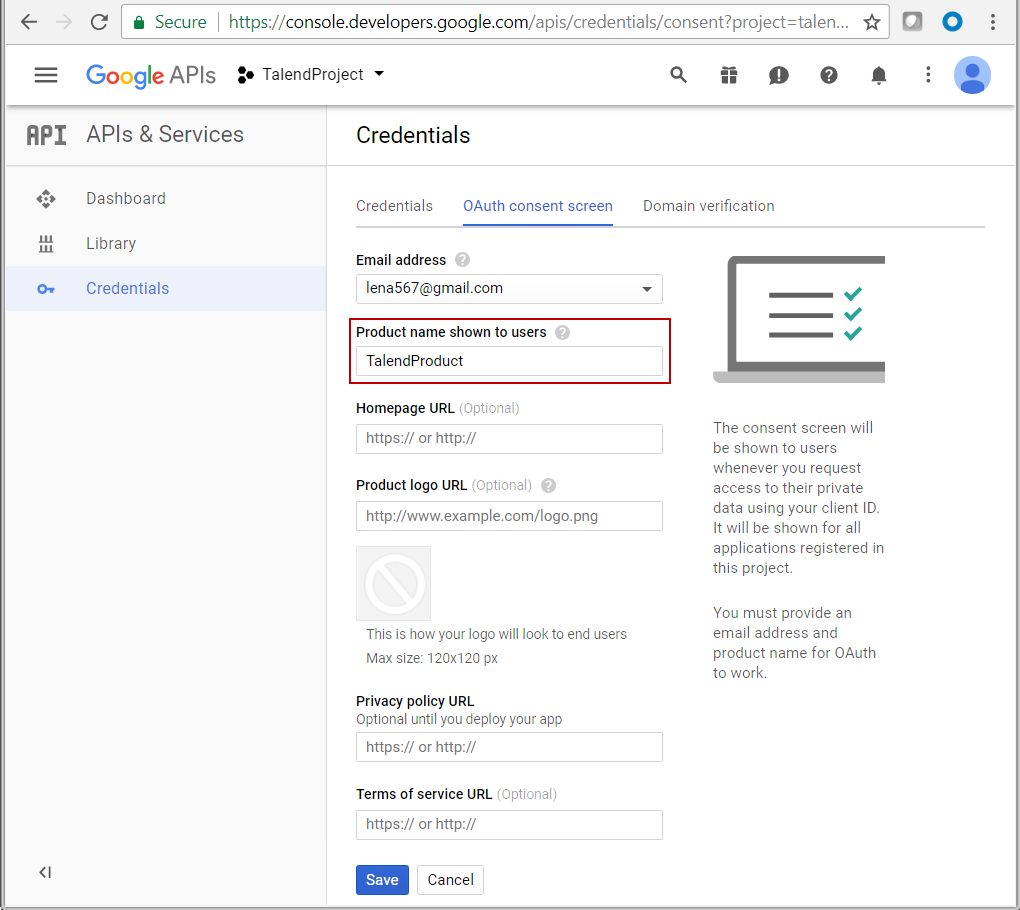Click the Library sidebar icon
1020x910 pixels.
(46, 244)
